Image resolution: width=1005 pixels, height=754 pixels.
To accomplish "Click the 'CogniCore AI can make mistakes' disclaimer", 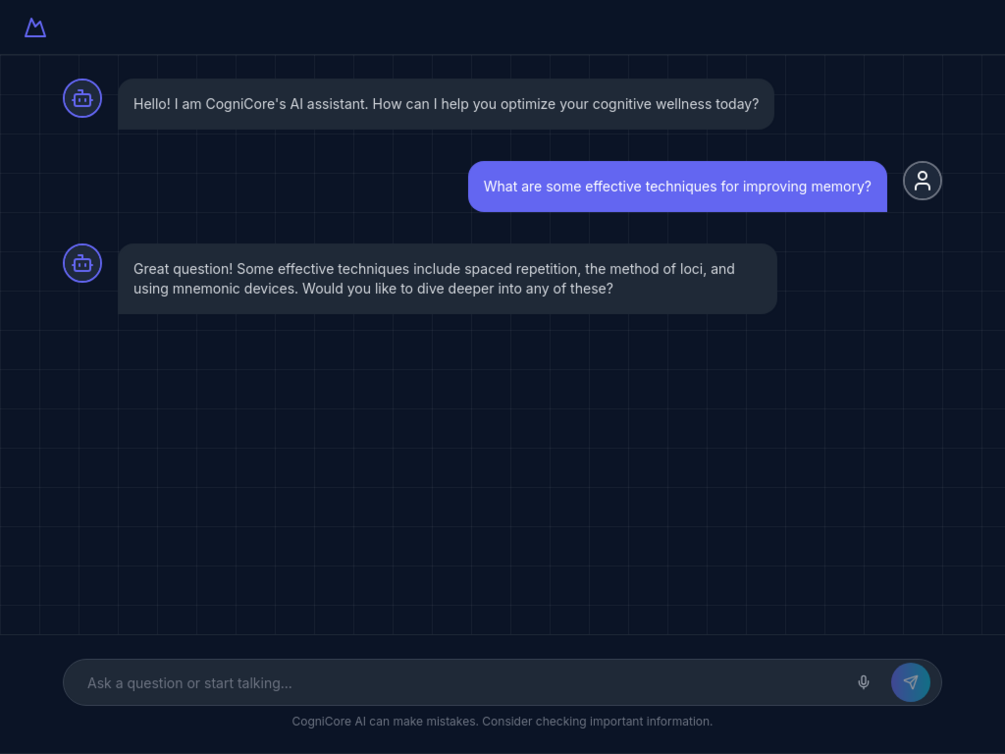I will coord(502,721).
